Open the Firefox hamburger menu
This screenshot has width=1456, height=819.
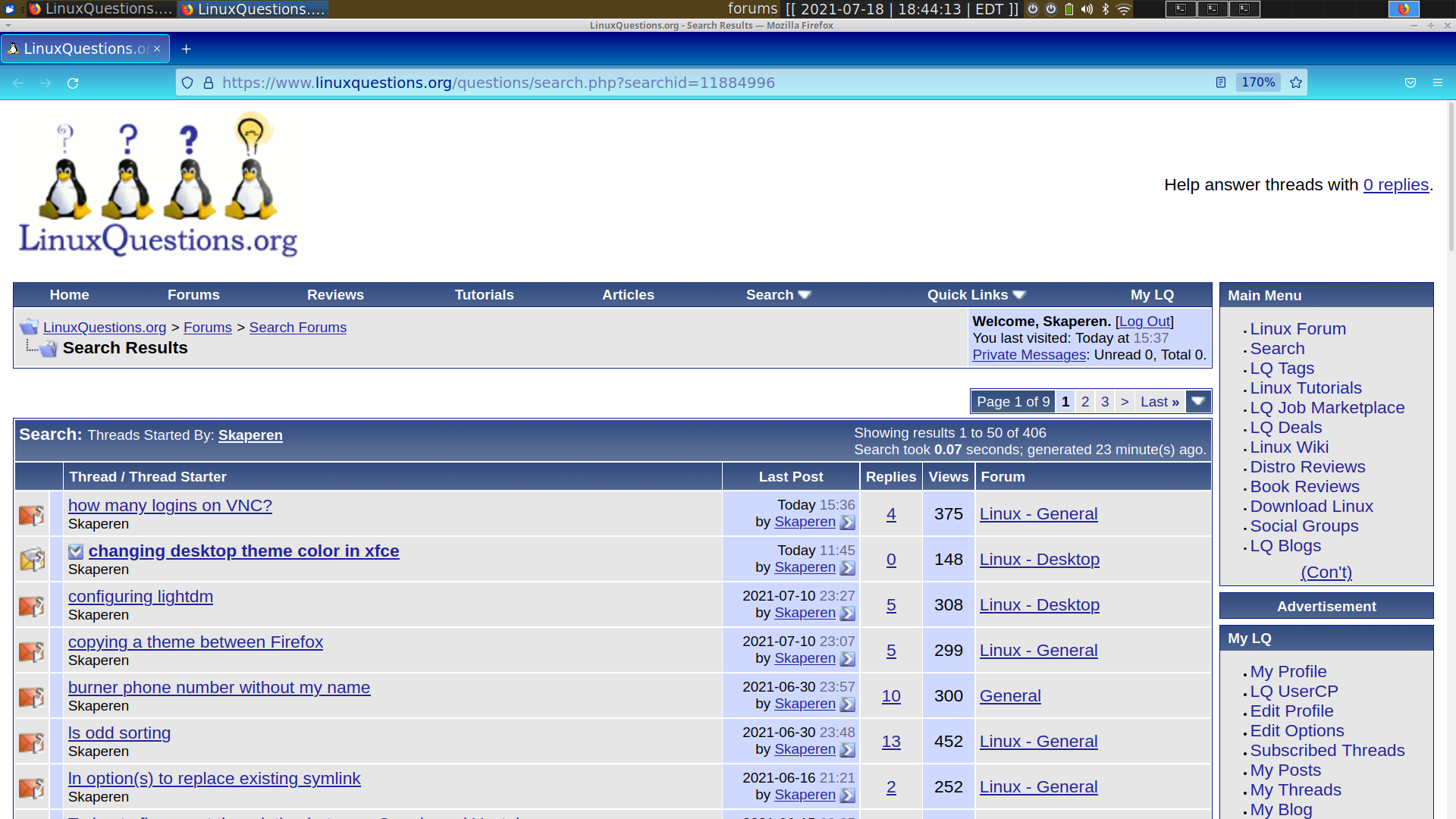[1438, 83]
